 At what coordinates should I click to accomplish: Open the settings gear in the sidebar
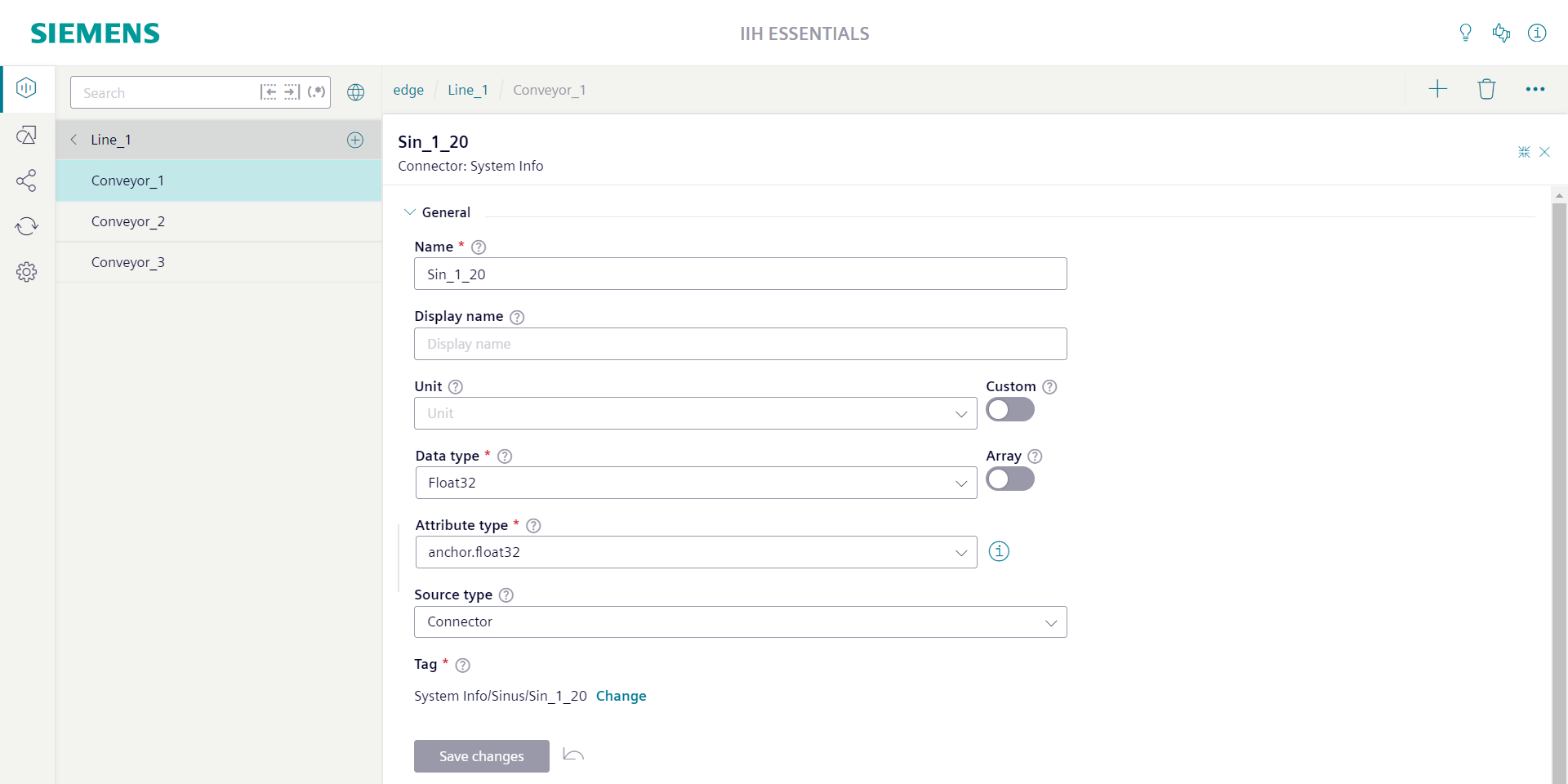click(x=26, y=272)
